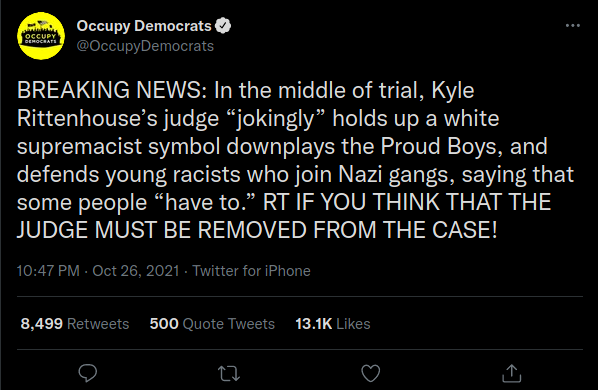
Task: Click the BREAKING NEWS opening tweet line
Action: tap(246, 90)
